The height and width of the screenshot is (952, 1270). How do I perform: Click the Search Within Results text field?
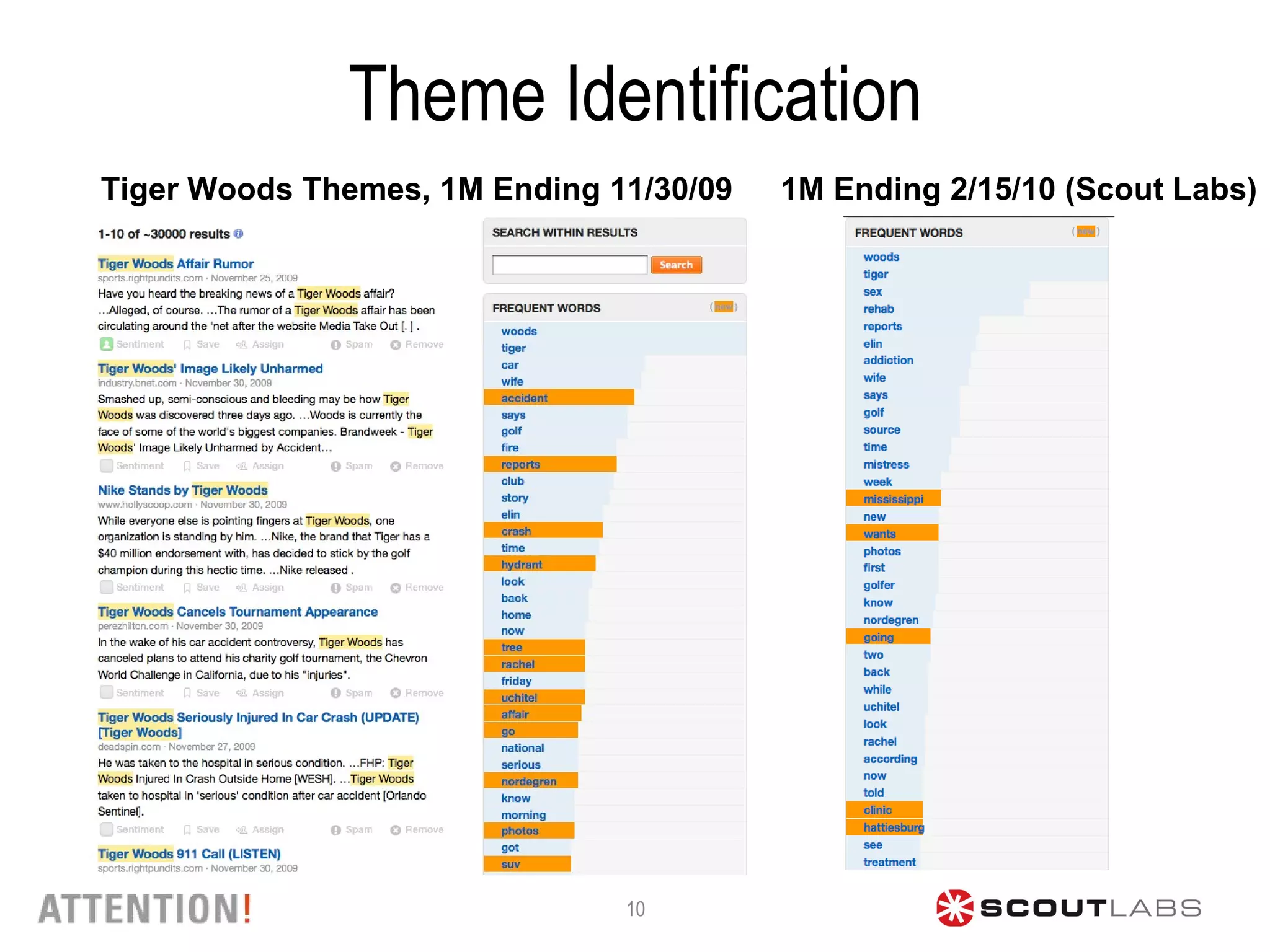[570, 265]
